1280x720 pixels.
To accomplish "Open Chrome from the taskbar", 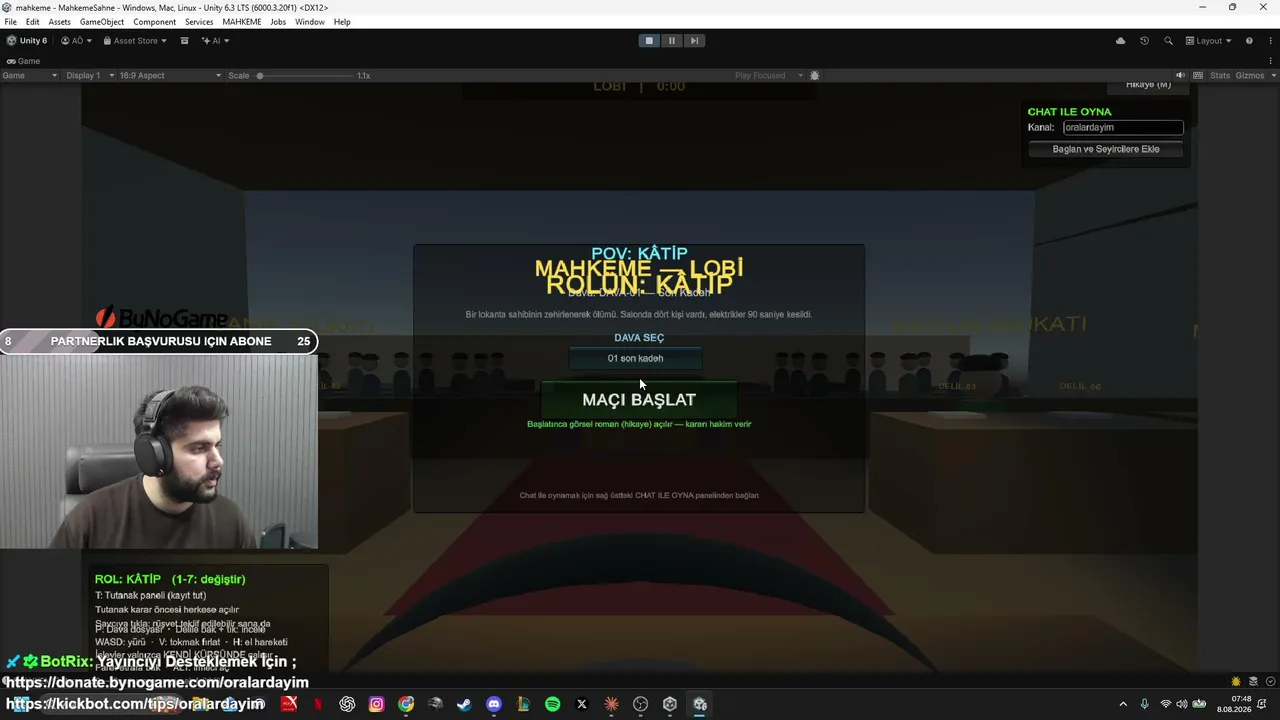I will pos(406,704).
